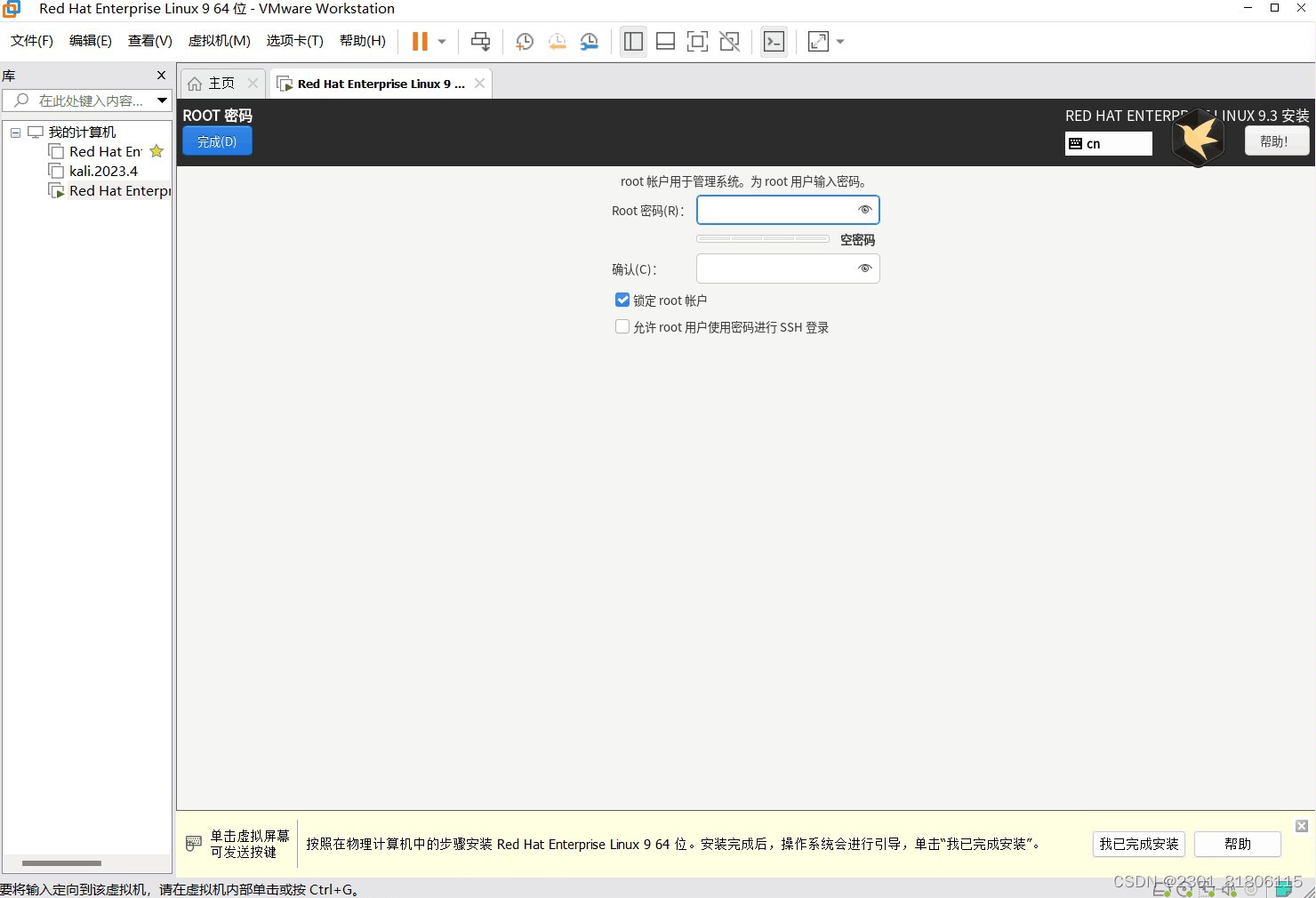Viewport: 1316px width, 898px height.
Task: Close the 主页 tab
Action: coord(253,83)
